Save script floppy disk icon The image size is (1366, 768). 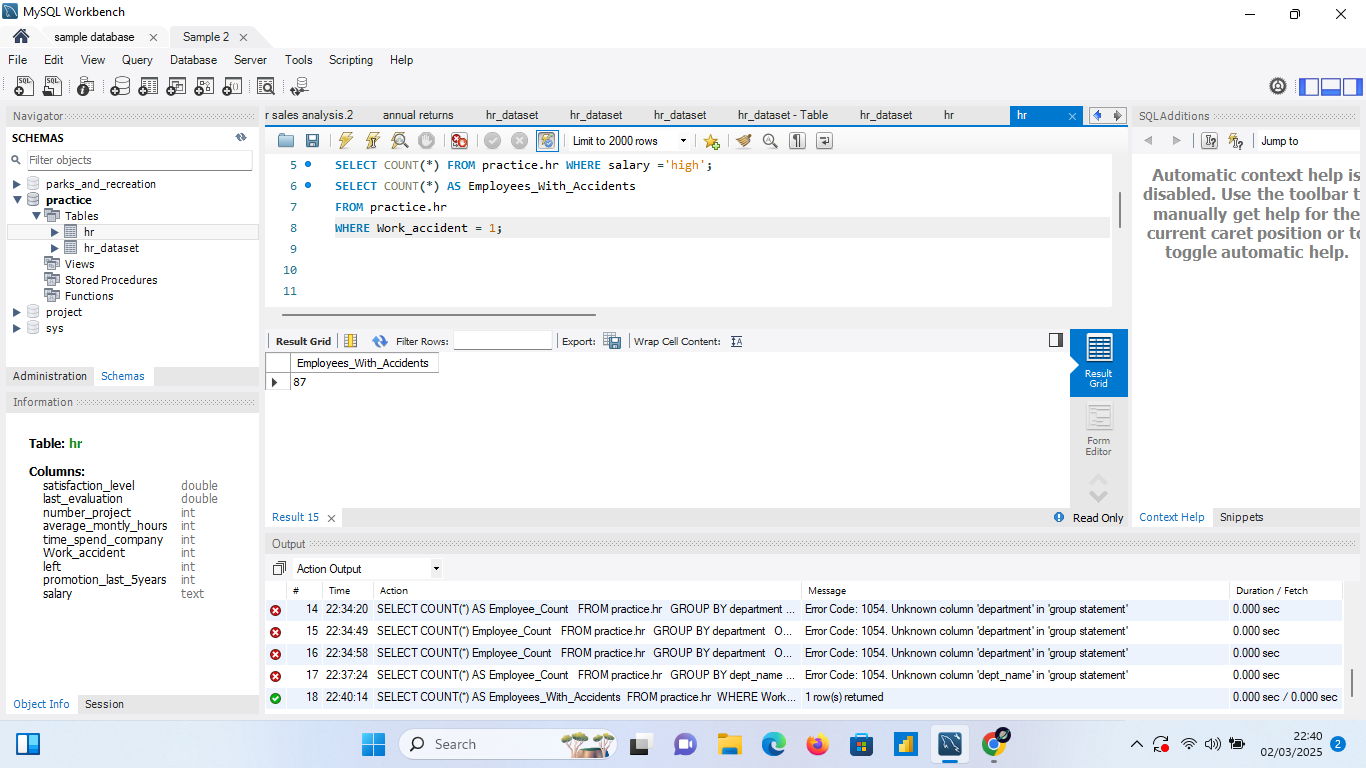[x=312, y=141]
